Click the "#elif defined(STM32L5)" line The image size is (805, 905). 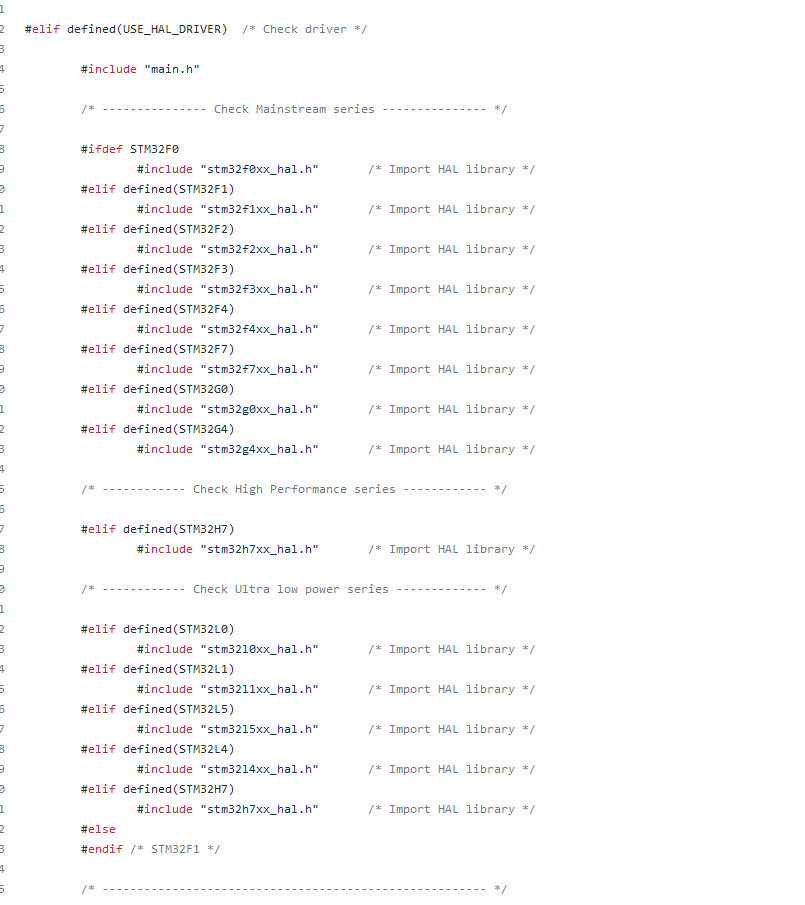tap(158, 709)
